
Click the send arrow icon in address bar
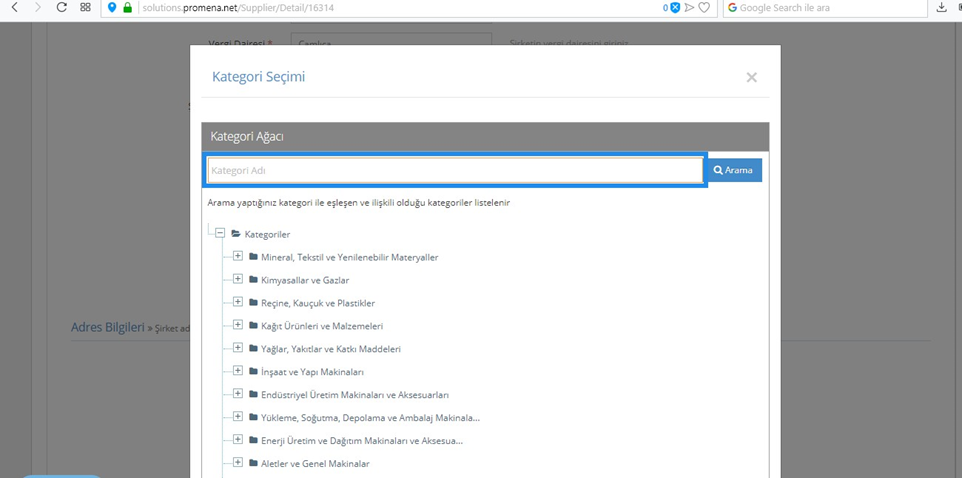point(690,8)
